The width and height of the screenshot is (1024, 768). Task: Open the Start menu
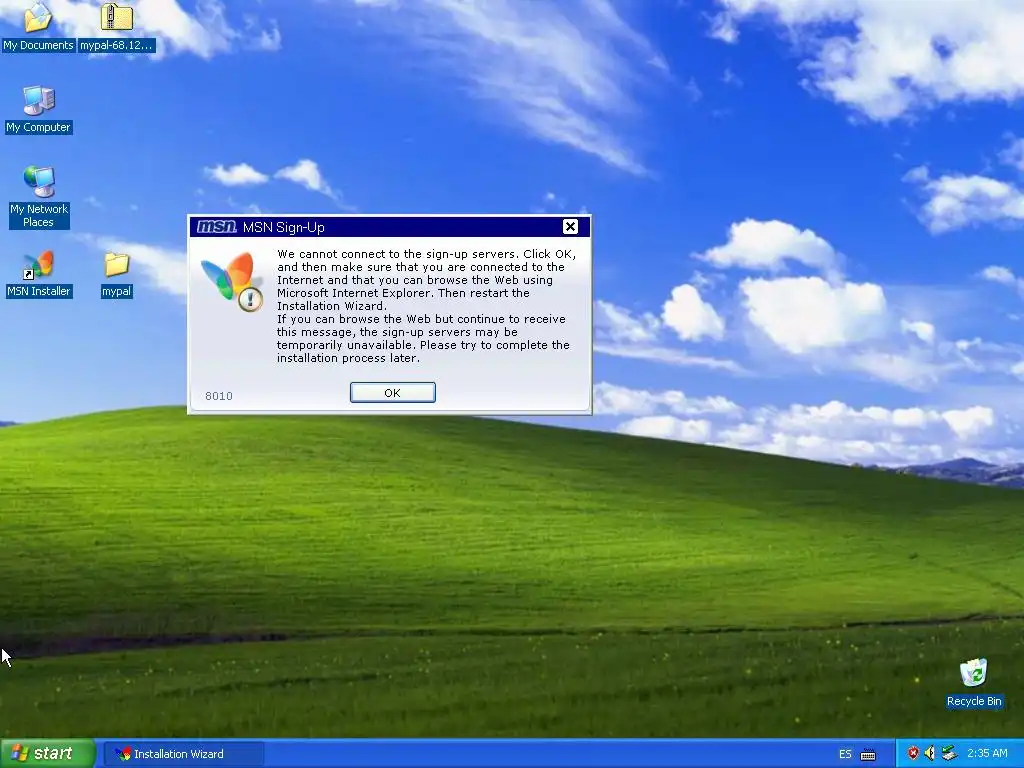pos(48,754)
